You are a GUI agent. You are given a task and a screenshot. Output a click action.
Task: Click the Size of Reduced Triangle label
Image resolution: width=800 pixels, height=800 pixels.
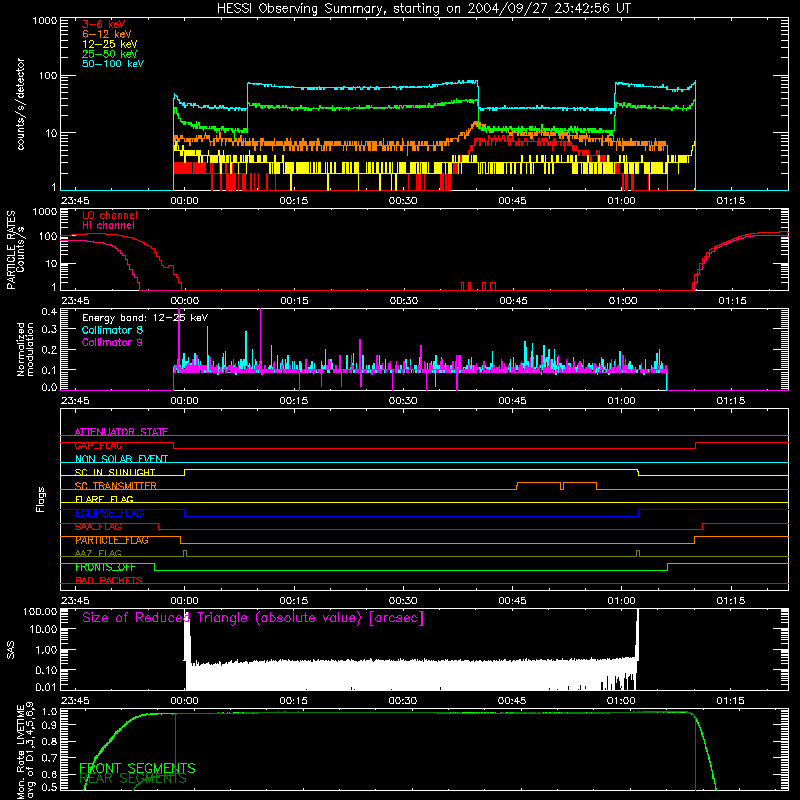[253, 618]
